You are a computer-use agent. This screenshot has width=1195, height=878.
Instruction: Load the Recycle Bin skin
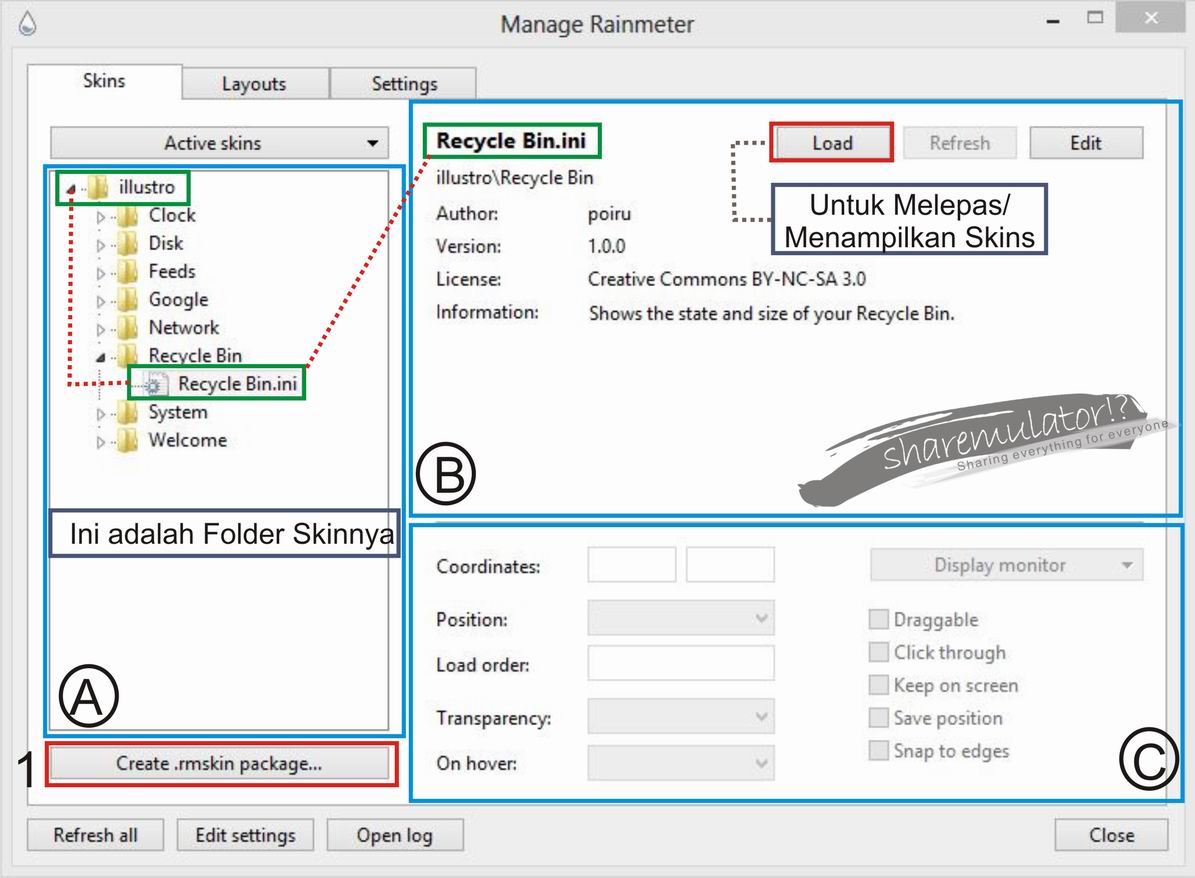point(831,142)
